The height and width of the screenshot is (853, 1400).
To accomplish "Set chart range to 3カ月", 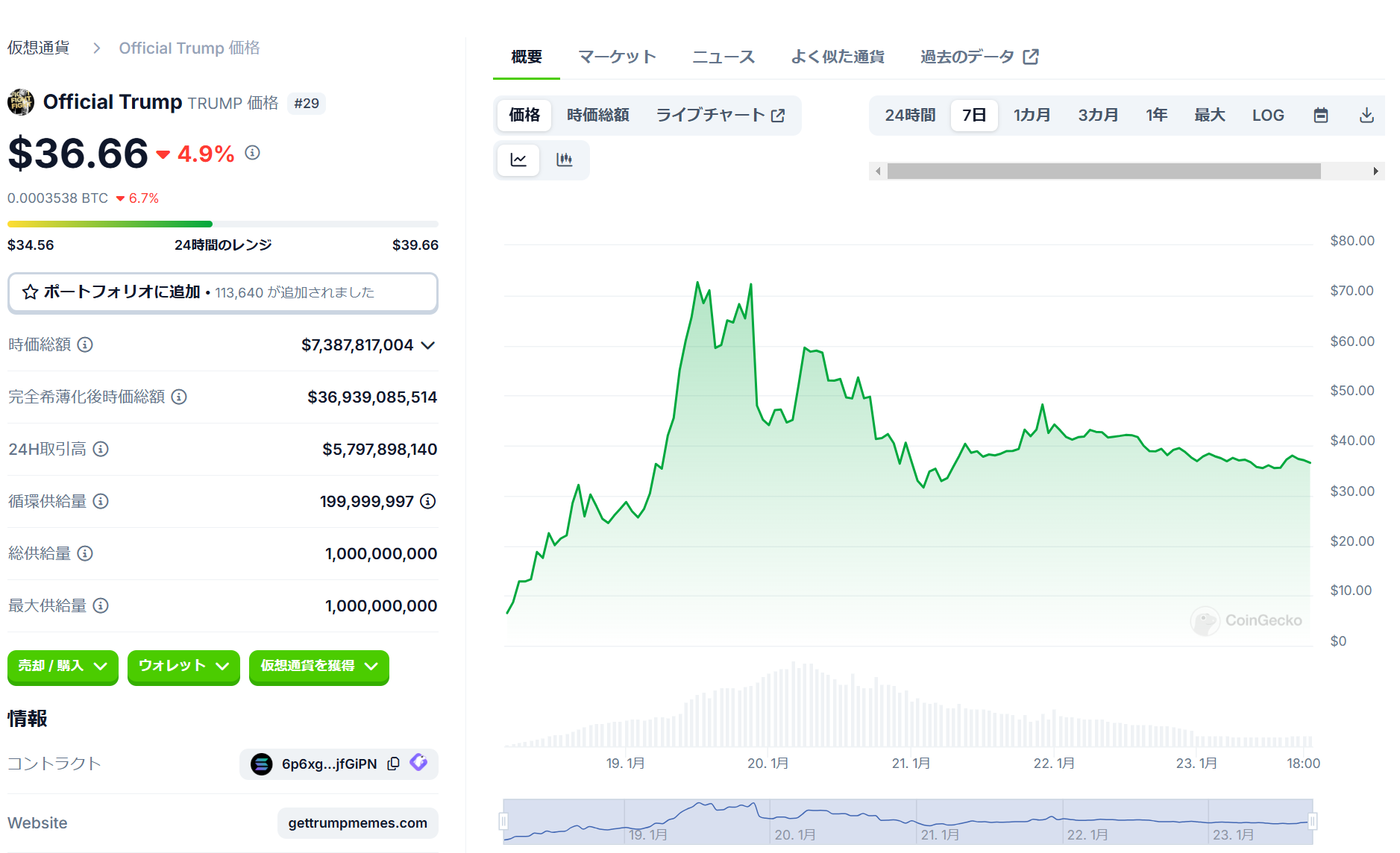I will click(x=1098, y=115).
